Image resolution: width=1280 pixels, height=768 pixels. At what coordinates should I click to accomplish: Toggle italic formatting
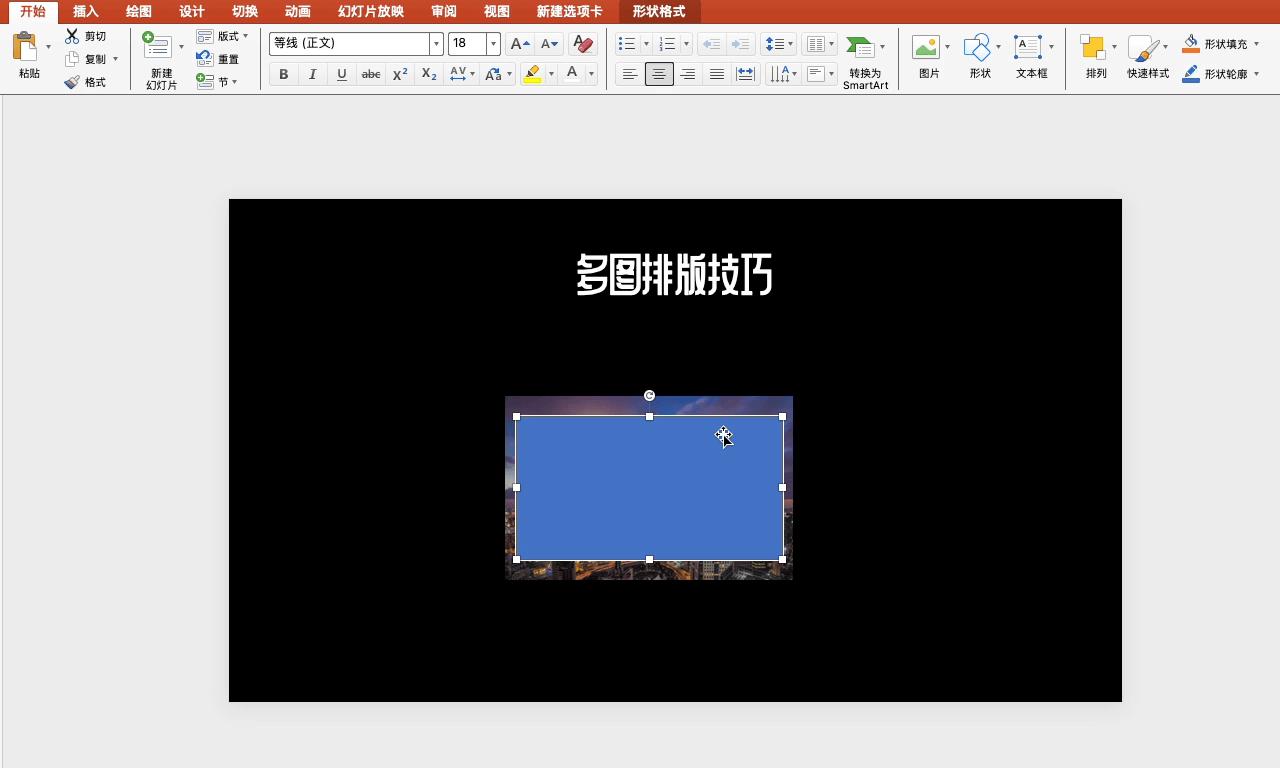coord(312,73)
